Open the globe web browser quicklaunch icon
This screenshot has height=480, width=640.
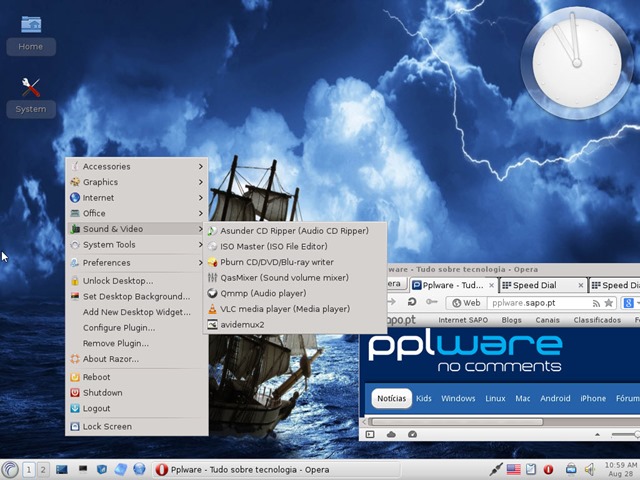tap(139, 469)
